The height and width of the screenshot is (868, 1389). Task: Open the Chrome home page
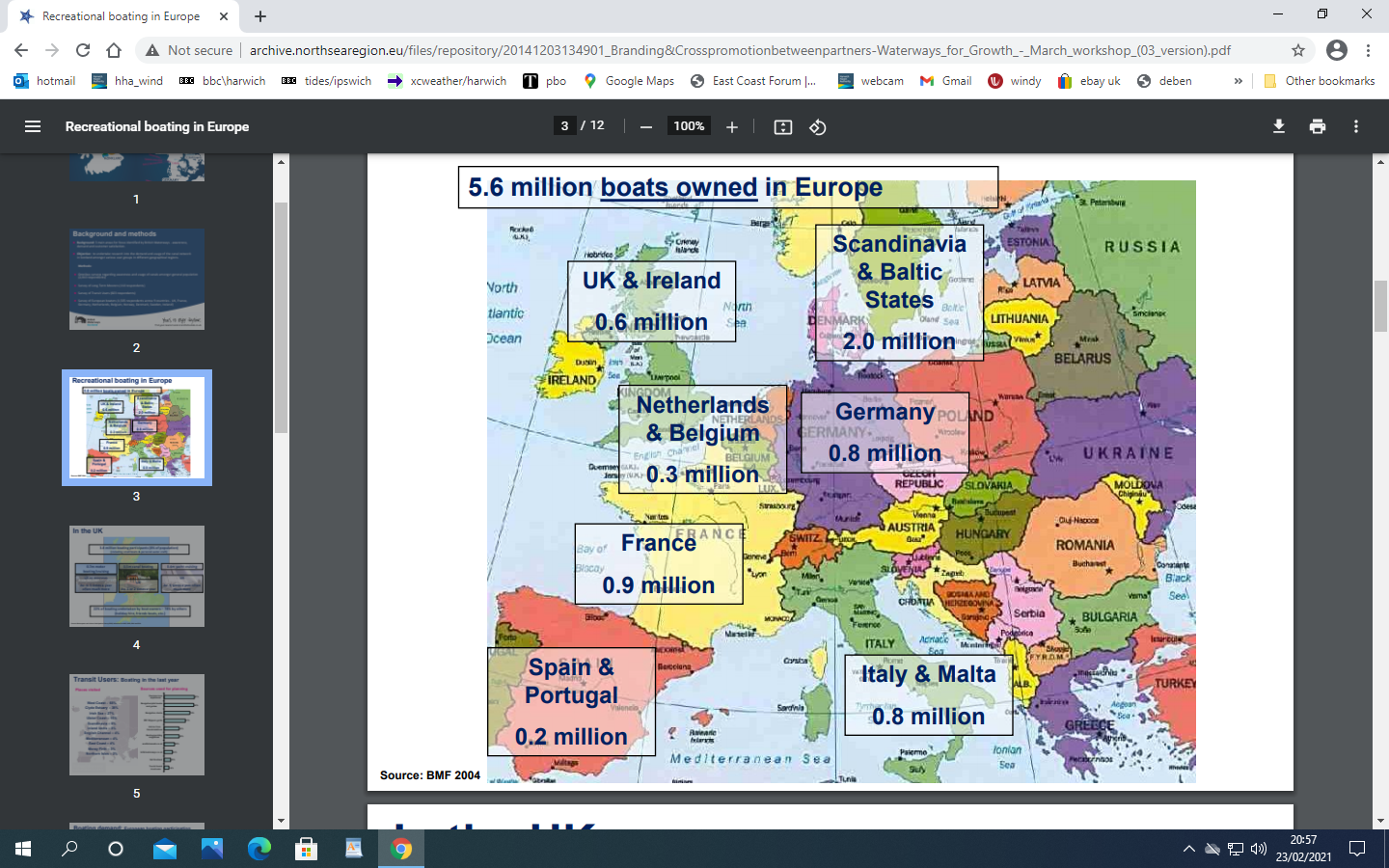(114, 50)
